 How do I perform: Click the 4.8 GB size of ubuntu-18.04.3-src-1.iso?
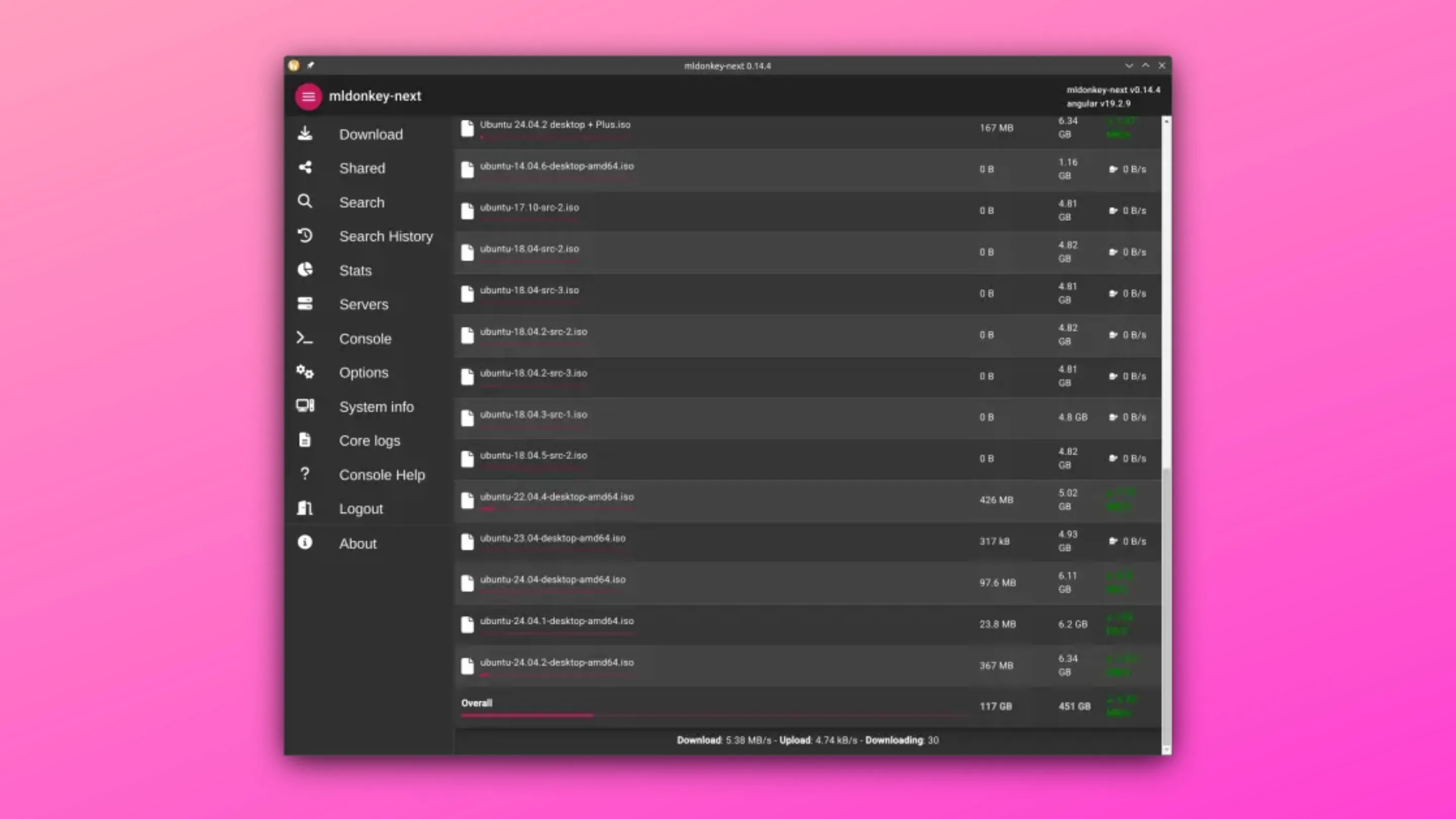click(1073, 417)
